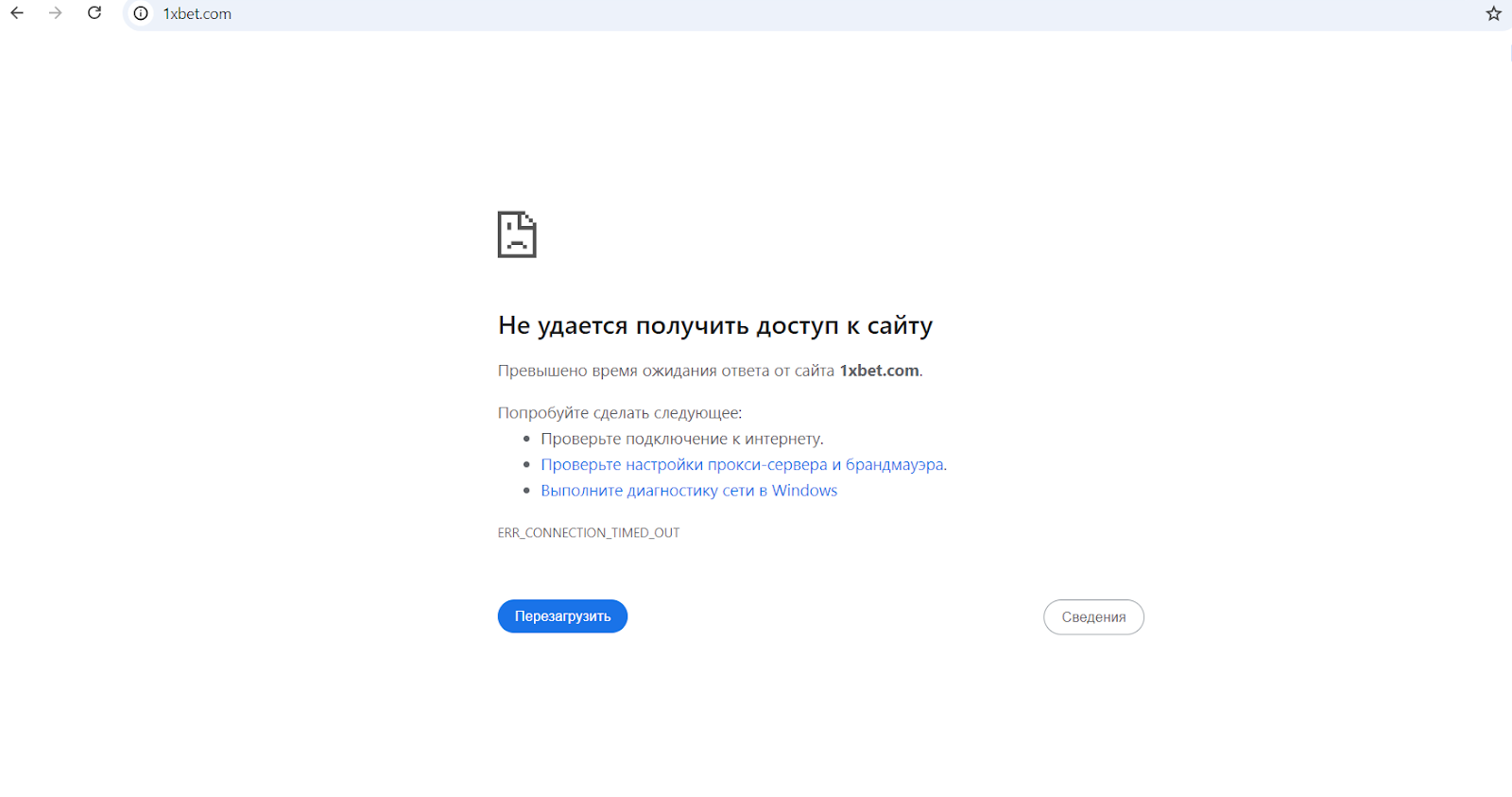
Task: Select the ERR_CONNECTION_TIMED_OUT error code text
Action: point(589,533)
